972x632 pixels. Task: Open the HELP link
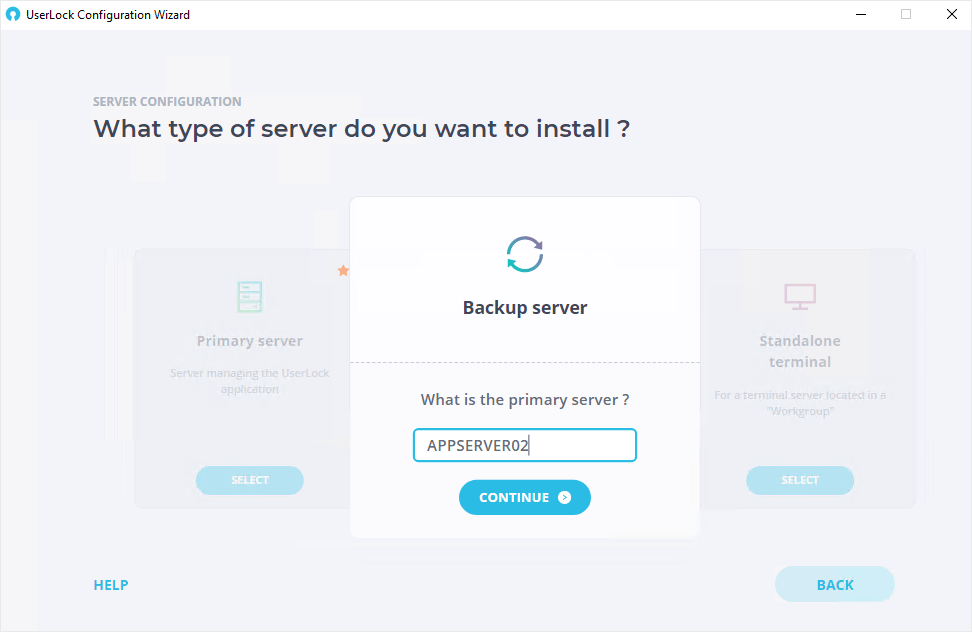[x=111, y=585]
